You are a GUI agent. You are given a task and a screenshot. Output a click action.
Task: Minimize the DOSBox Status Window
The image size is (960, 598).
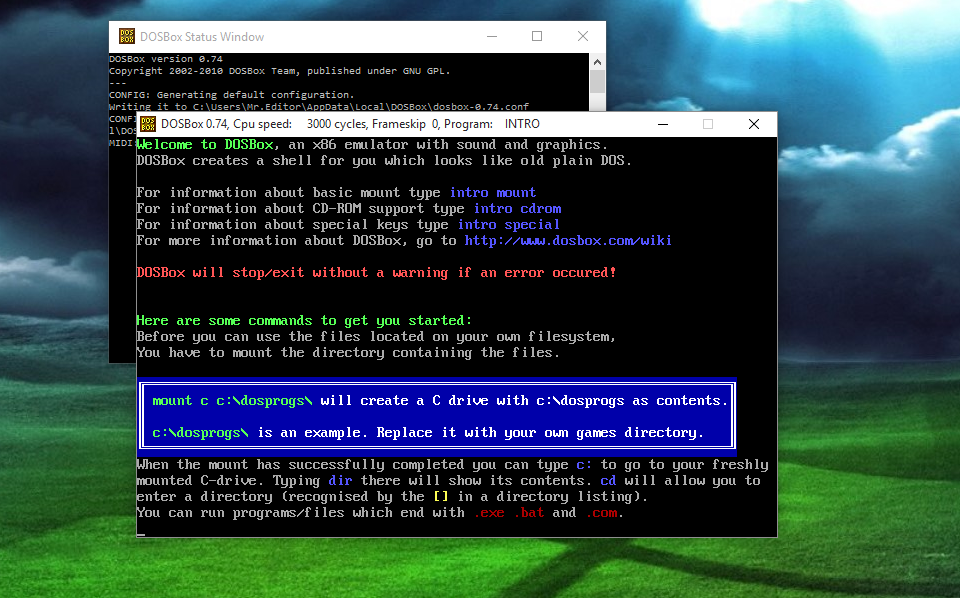(492, 37)
